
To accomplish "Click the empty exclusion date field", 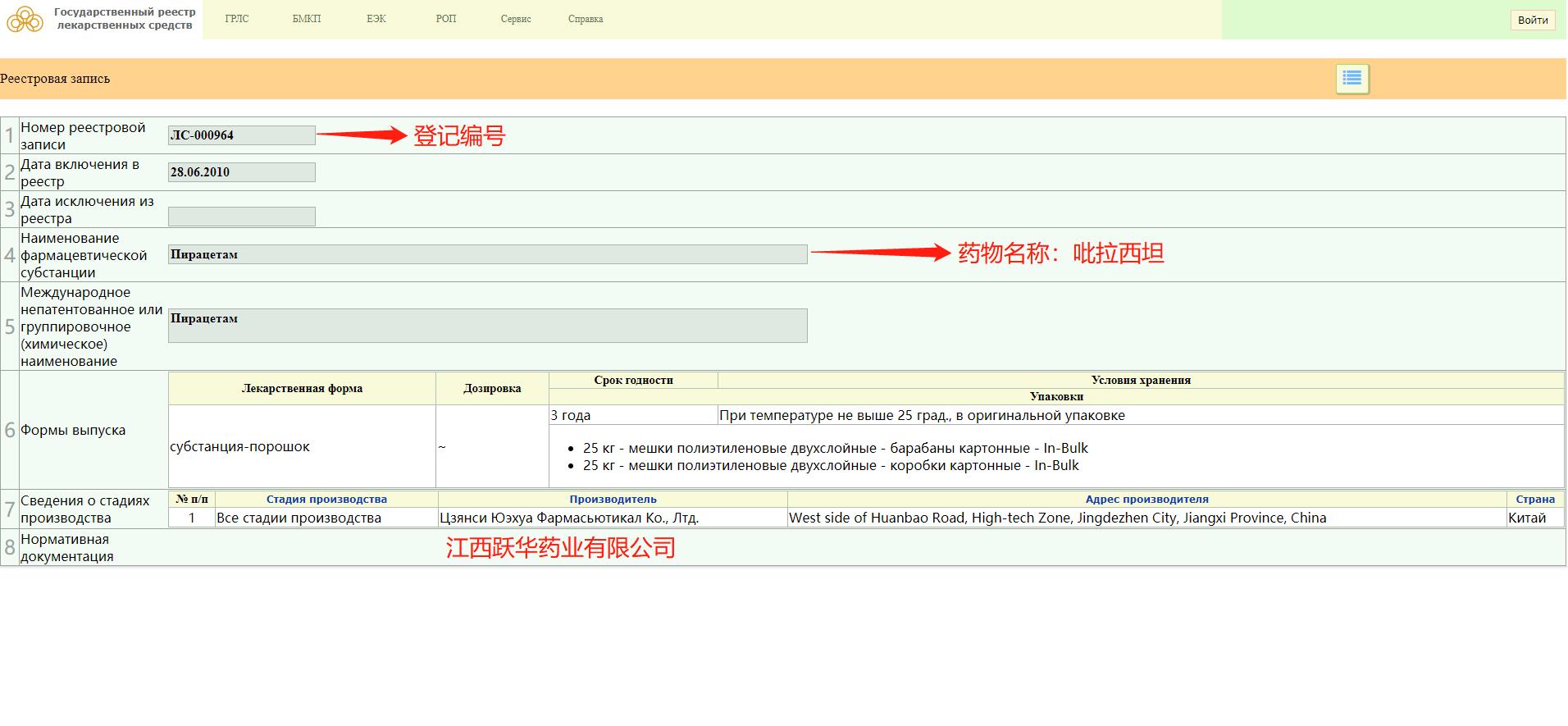I will click(x=241, y=217).
